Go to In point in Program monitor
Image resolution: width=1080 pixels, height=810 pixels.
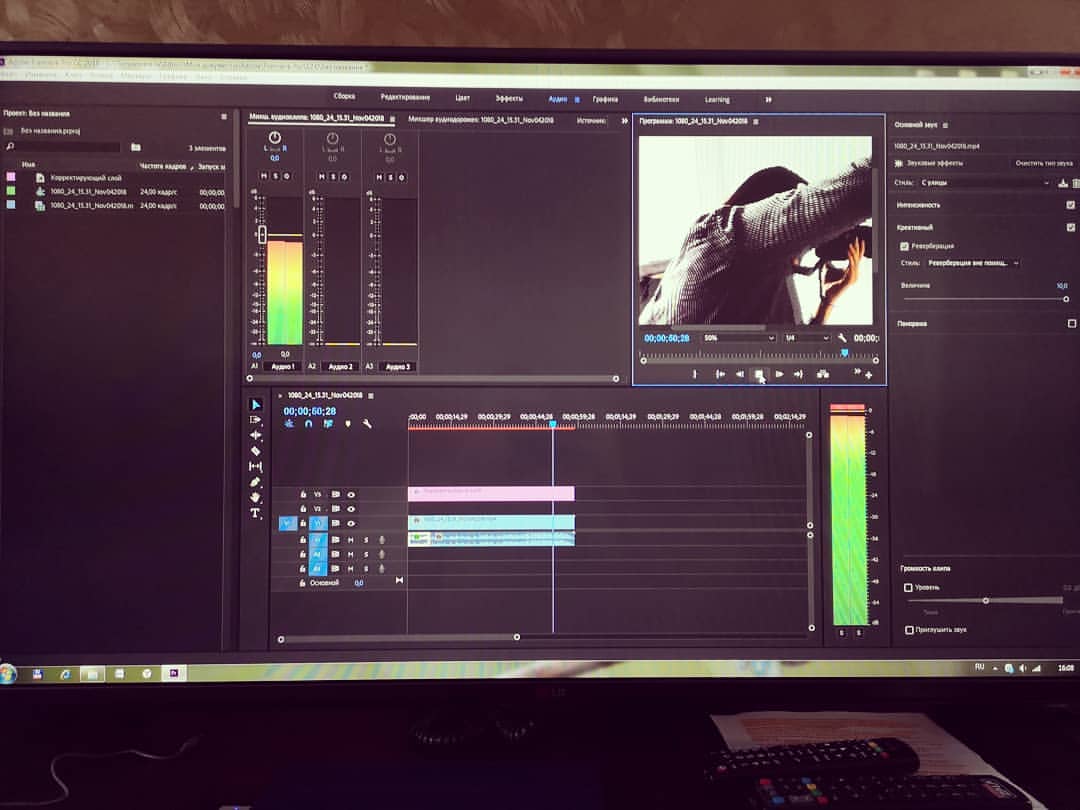click(720, 374)
